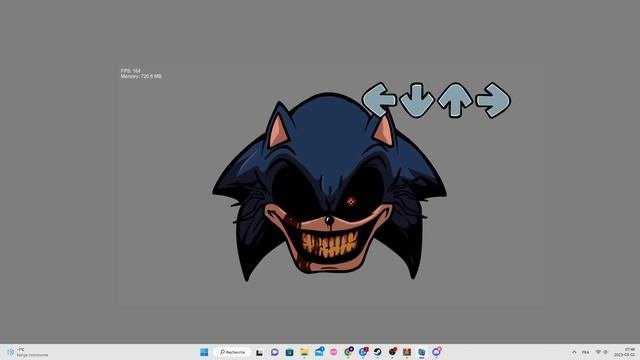Select the active game window taskbar icon
Screen dimensions: 640x360
(422, 352)
